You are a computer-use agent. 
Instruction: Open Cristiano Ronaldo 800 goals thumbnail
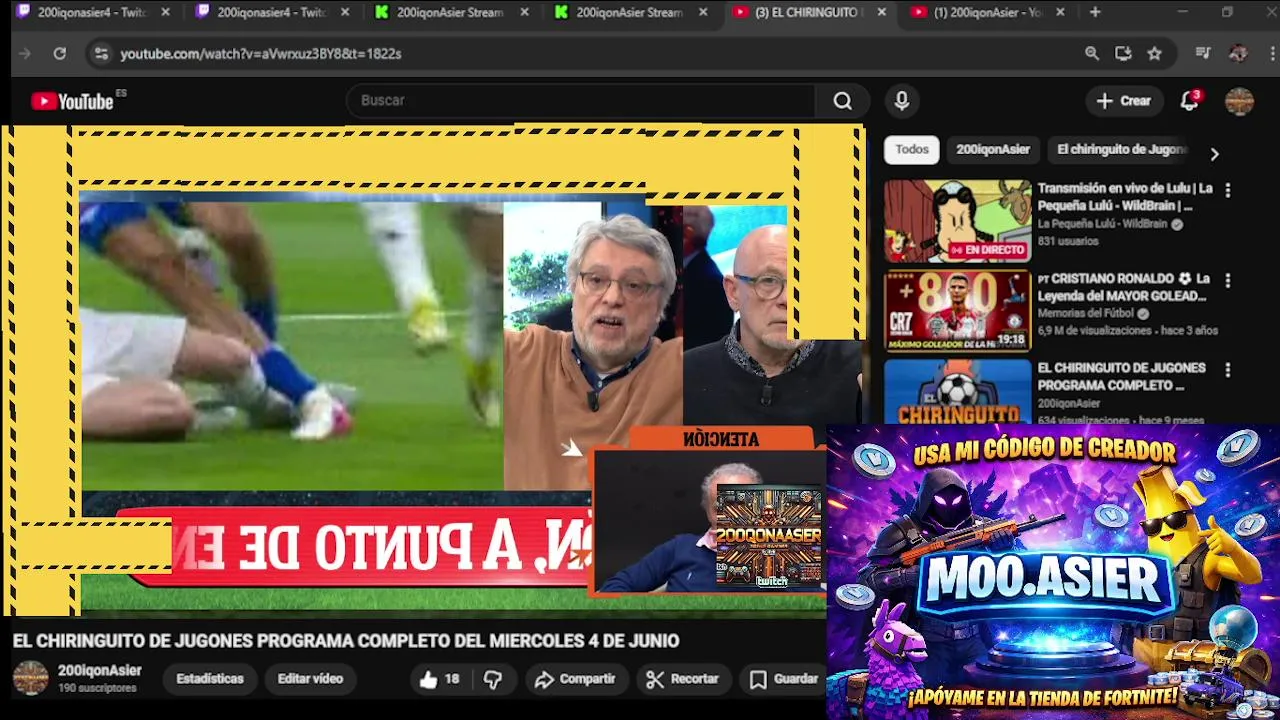coord(957,311)
